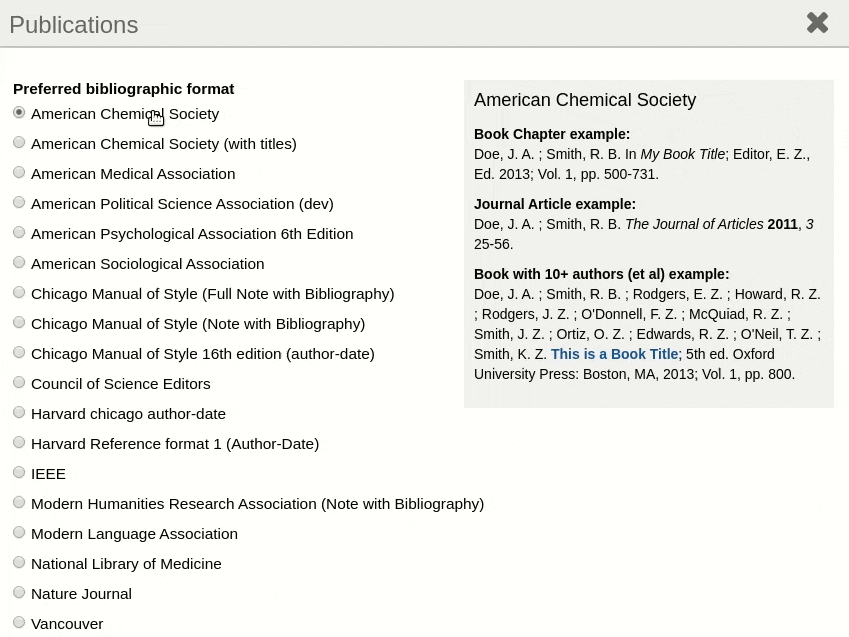Select Modern Language Association option
Image resolution: width=849 pixels, height=637 pixels.
click(x=19, y=532)
